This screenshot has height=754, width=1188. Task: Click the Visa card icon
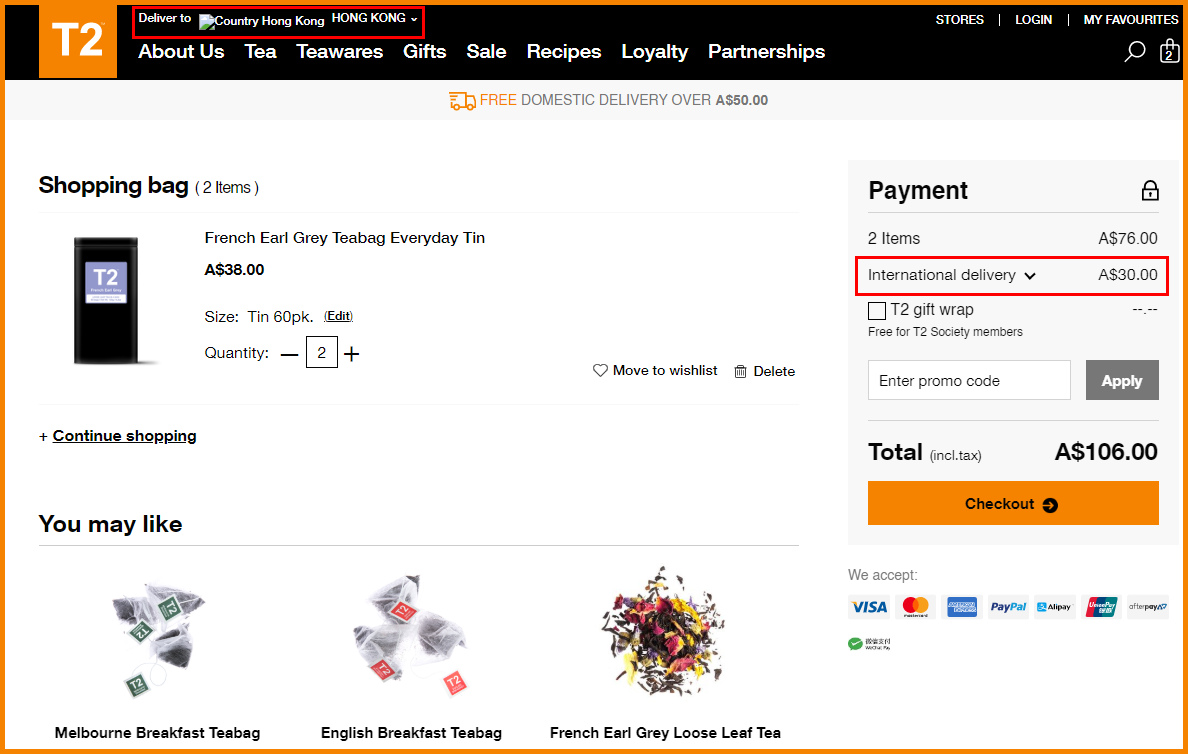pos(868,607)
